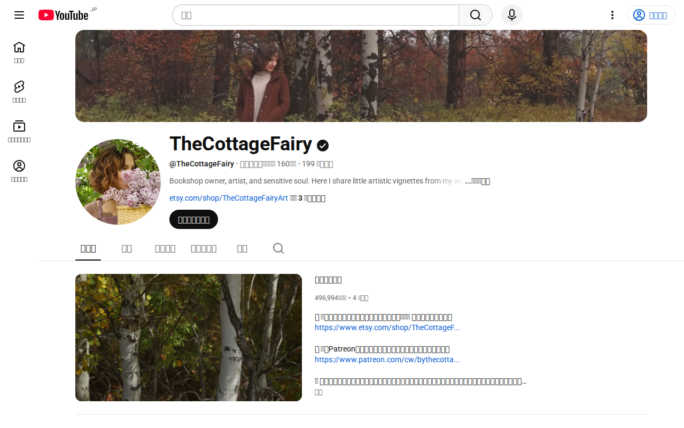This screenshot has width=684, height=428.
Task: Click the black subscribe button
Action: (194, 219)
